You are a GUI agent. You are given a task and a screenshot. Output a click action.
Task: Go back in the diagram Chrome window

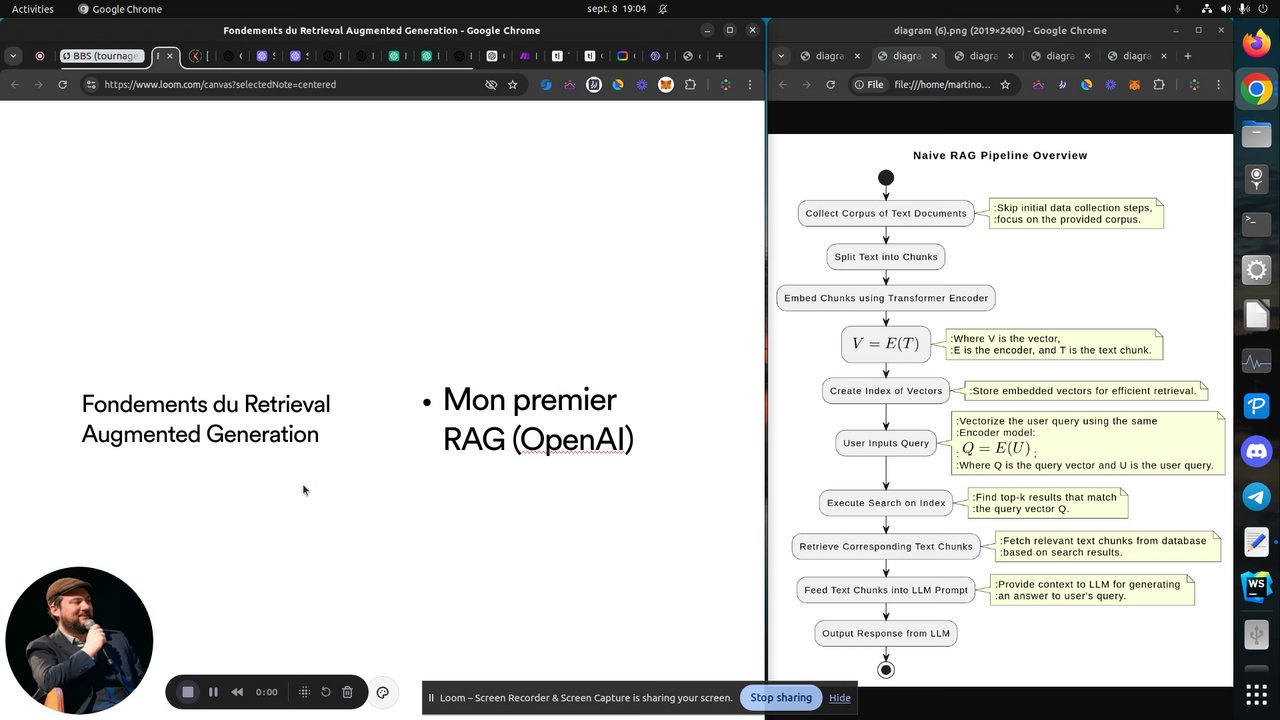click(x=782, y=85)
